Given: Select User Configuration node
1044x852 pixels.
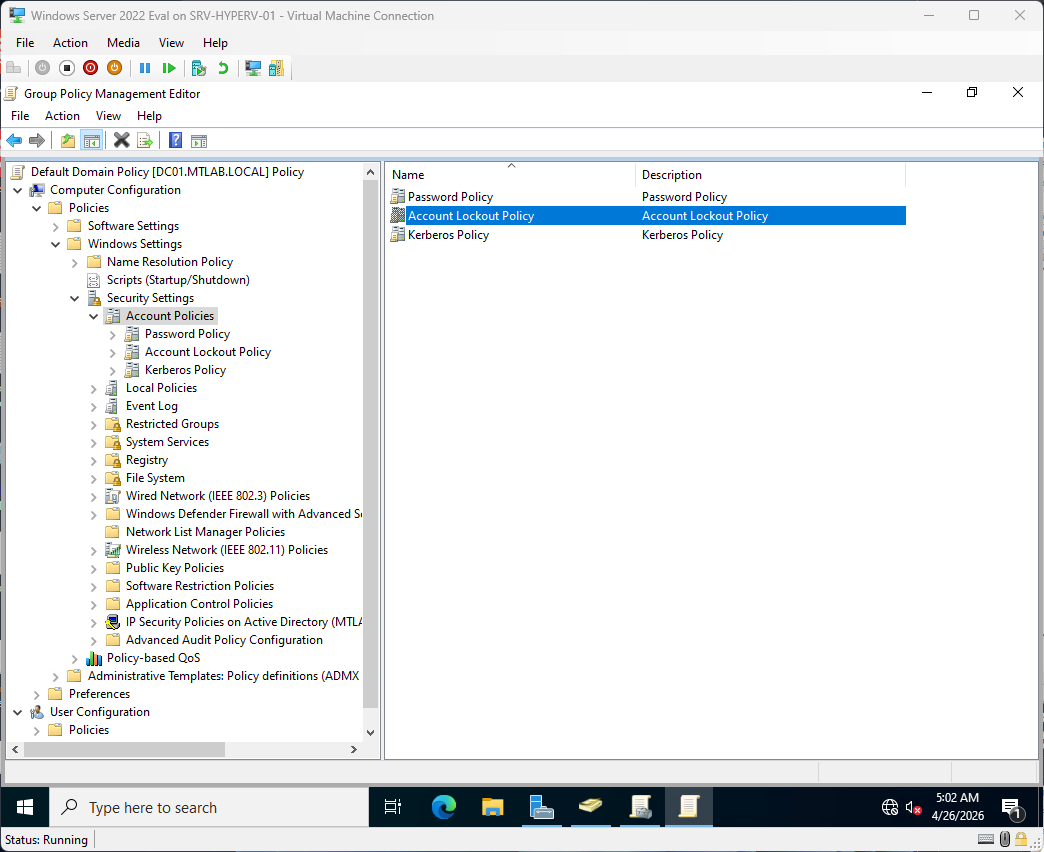Looking at the screenshot, I should click(x=100, y=712).
